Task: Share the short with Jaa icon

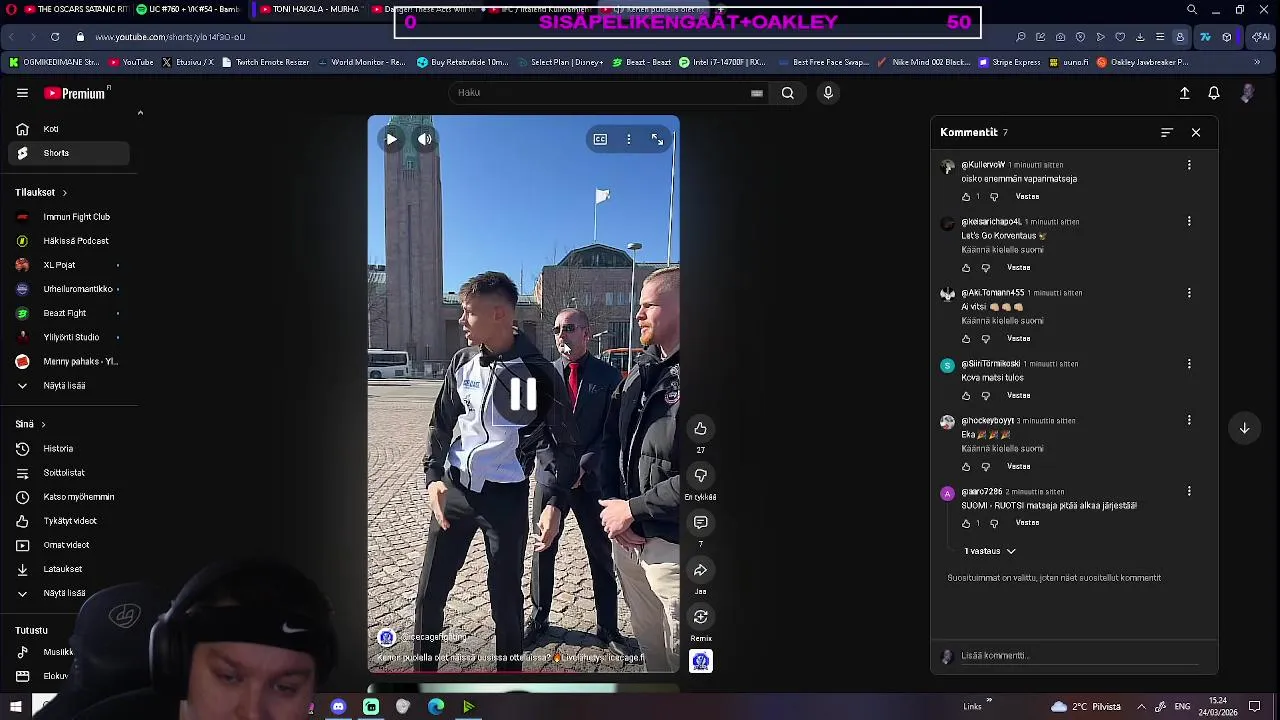Action: click(701, 570)
